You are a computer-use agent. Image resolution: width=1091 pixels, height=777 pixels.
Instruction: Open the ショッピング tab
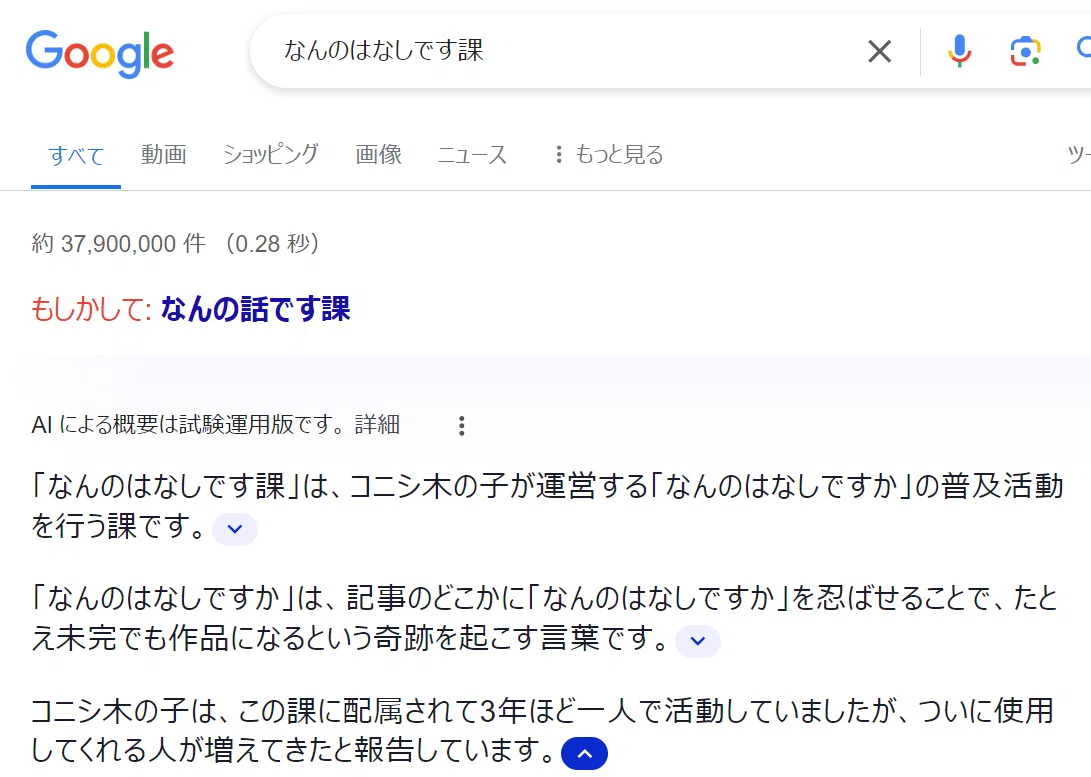[271, 154]
